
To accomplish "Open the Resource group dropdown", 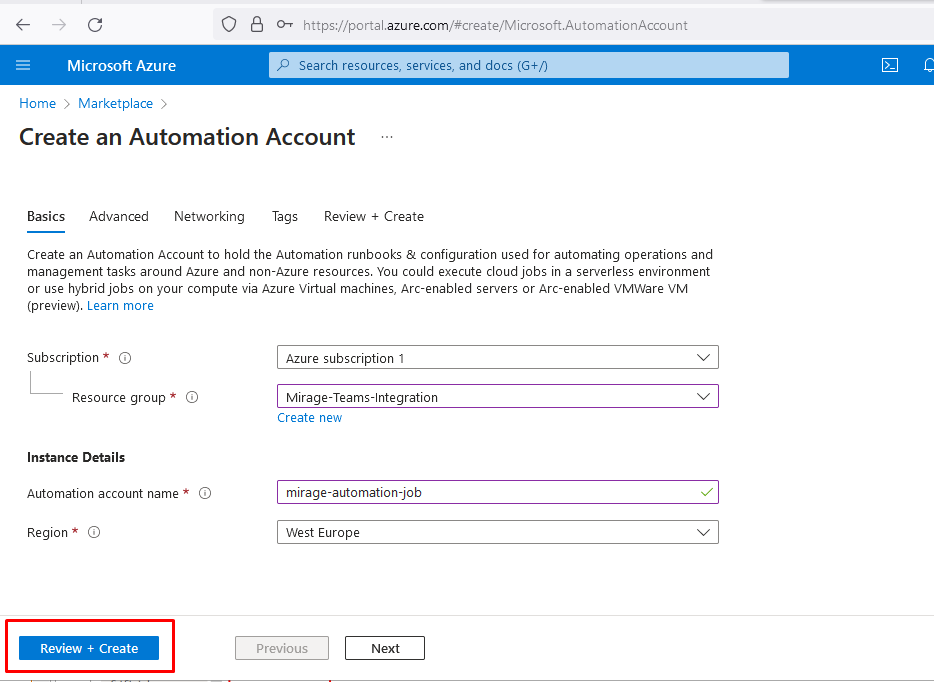I will 498,397.
